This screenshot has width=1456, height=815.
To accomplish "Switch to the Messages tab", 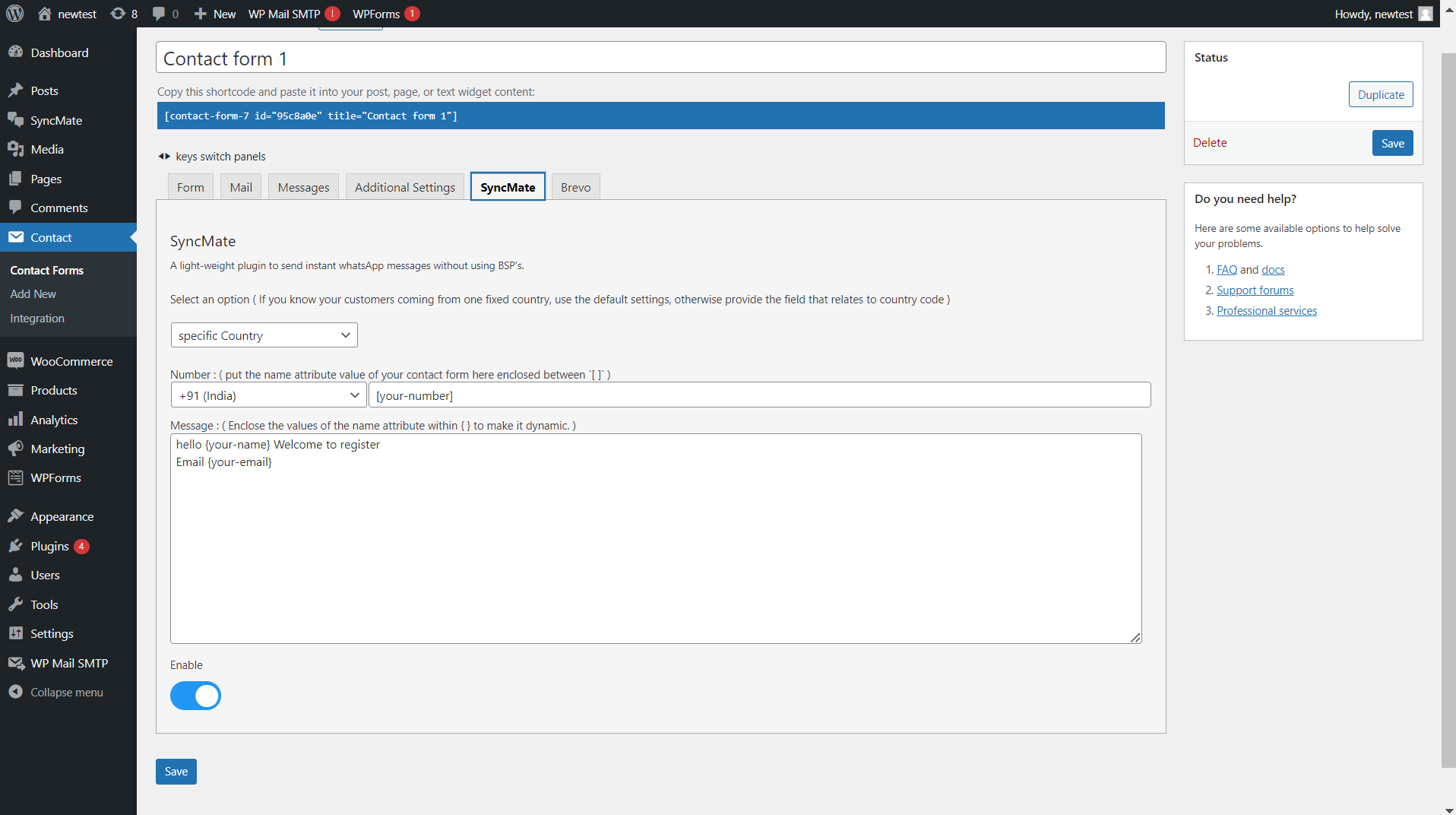I will 304,187.
